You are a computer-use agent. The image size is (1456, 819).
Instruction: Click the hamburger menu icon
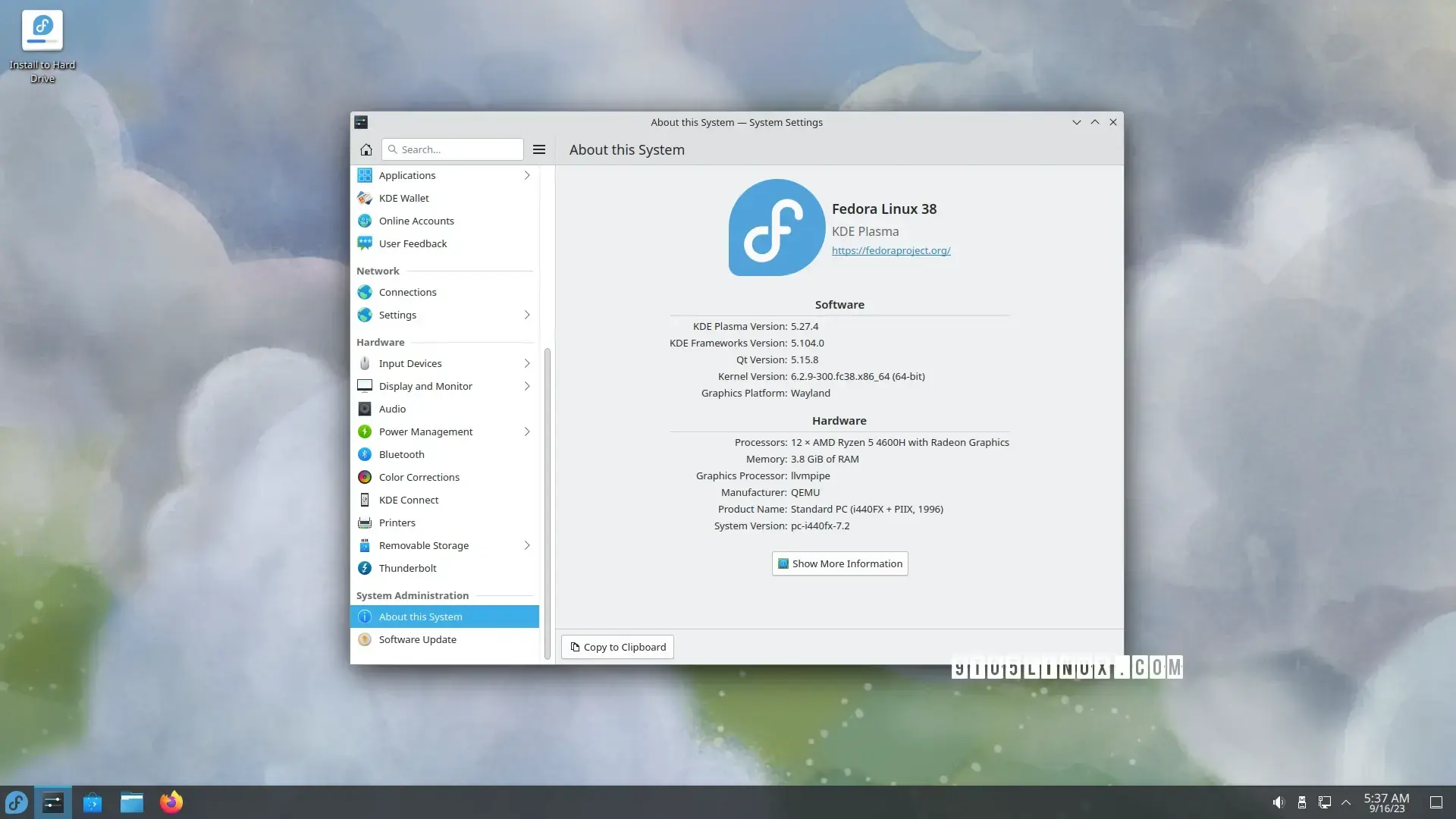(539, 149)
